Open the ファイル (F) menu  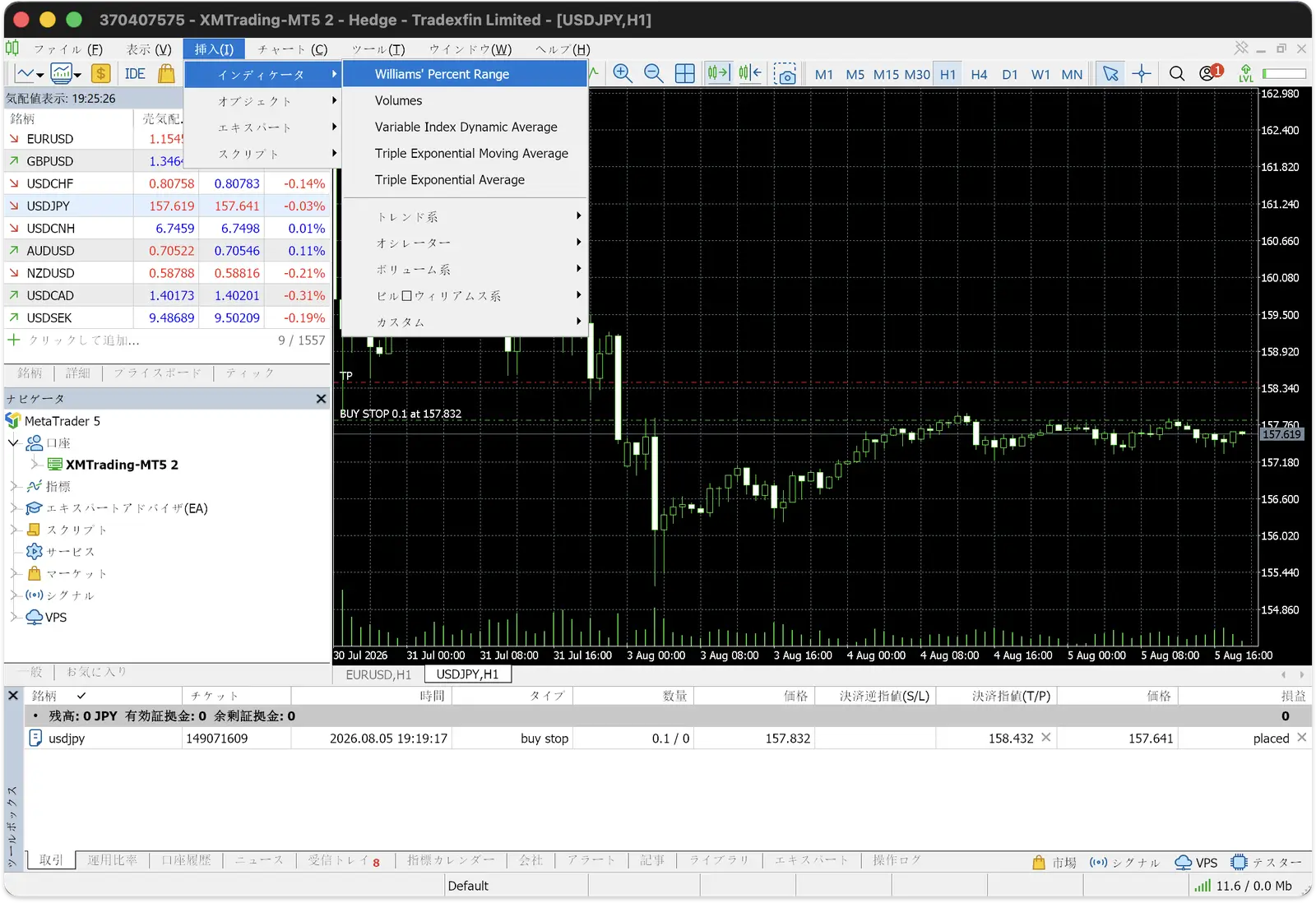pyautogui.click(x=68, y=49)
